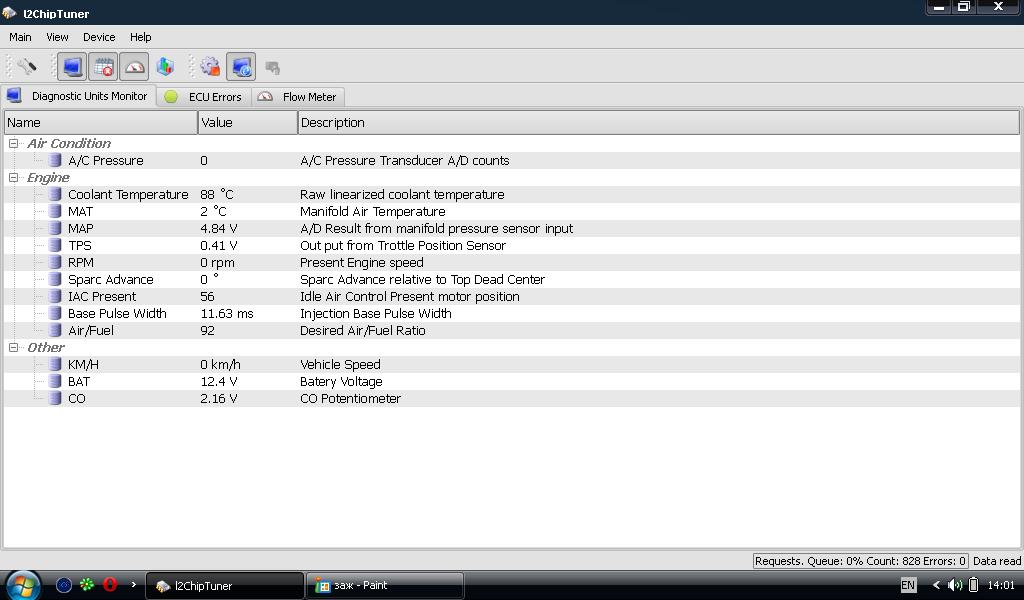
Task: Click the Description column header
Action: 658,122
